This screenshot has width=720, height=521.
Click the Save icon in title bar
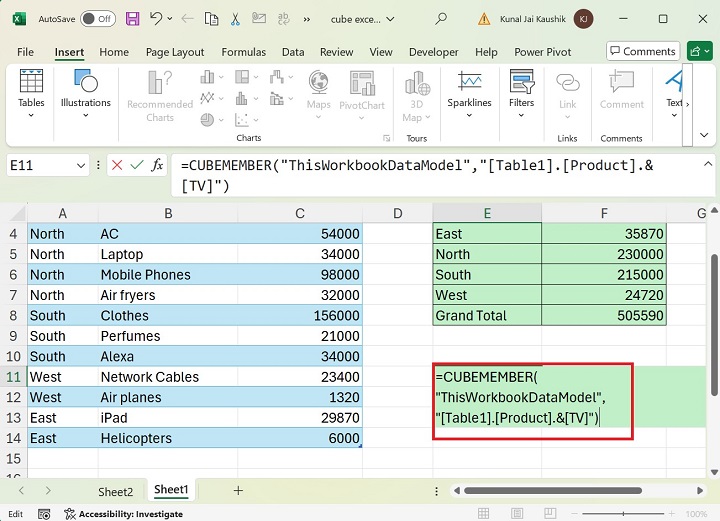[x=133, y=19]
